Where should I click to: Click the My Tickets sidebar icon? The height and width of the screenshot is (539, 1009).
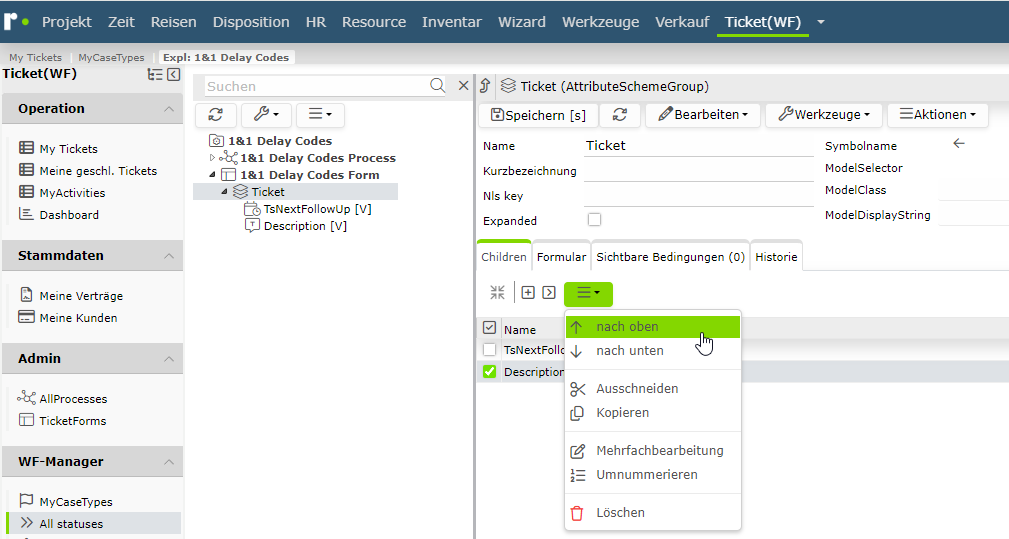(26, 148)
